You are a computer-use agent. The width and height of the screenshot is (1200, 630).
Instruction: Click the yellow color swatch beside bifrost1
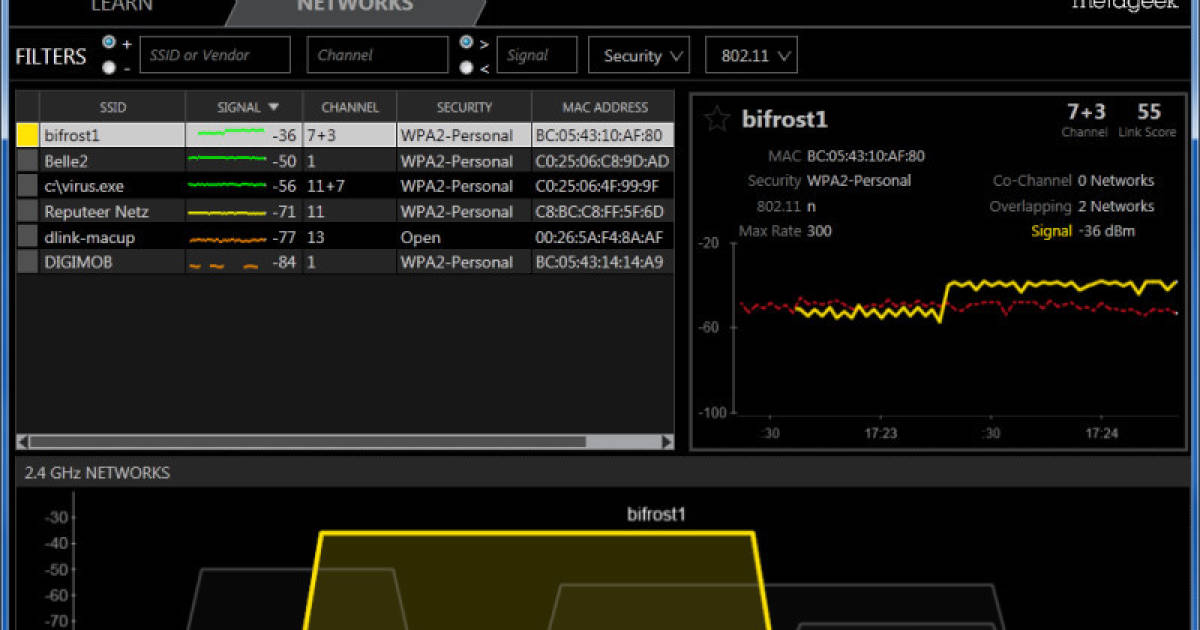[27, 135]
